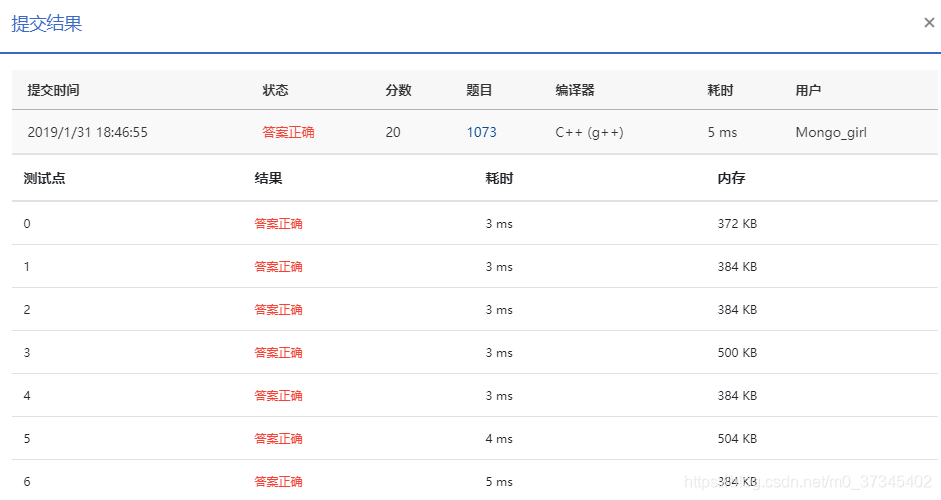Click test point number 1

coord(27,267)
